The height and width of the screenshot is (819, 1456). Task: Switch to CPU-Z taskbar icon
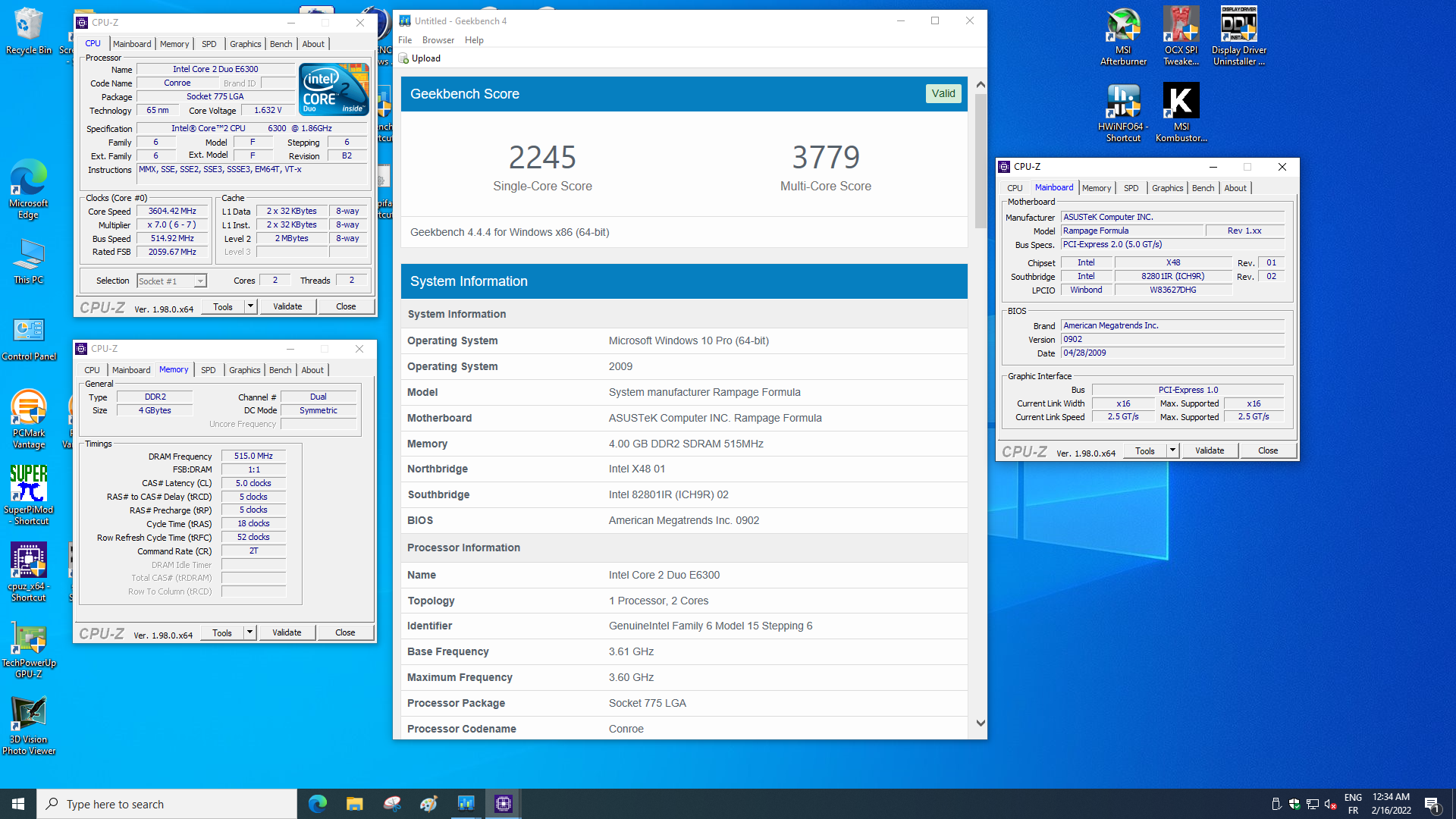[x=504, y=804]
